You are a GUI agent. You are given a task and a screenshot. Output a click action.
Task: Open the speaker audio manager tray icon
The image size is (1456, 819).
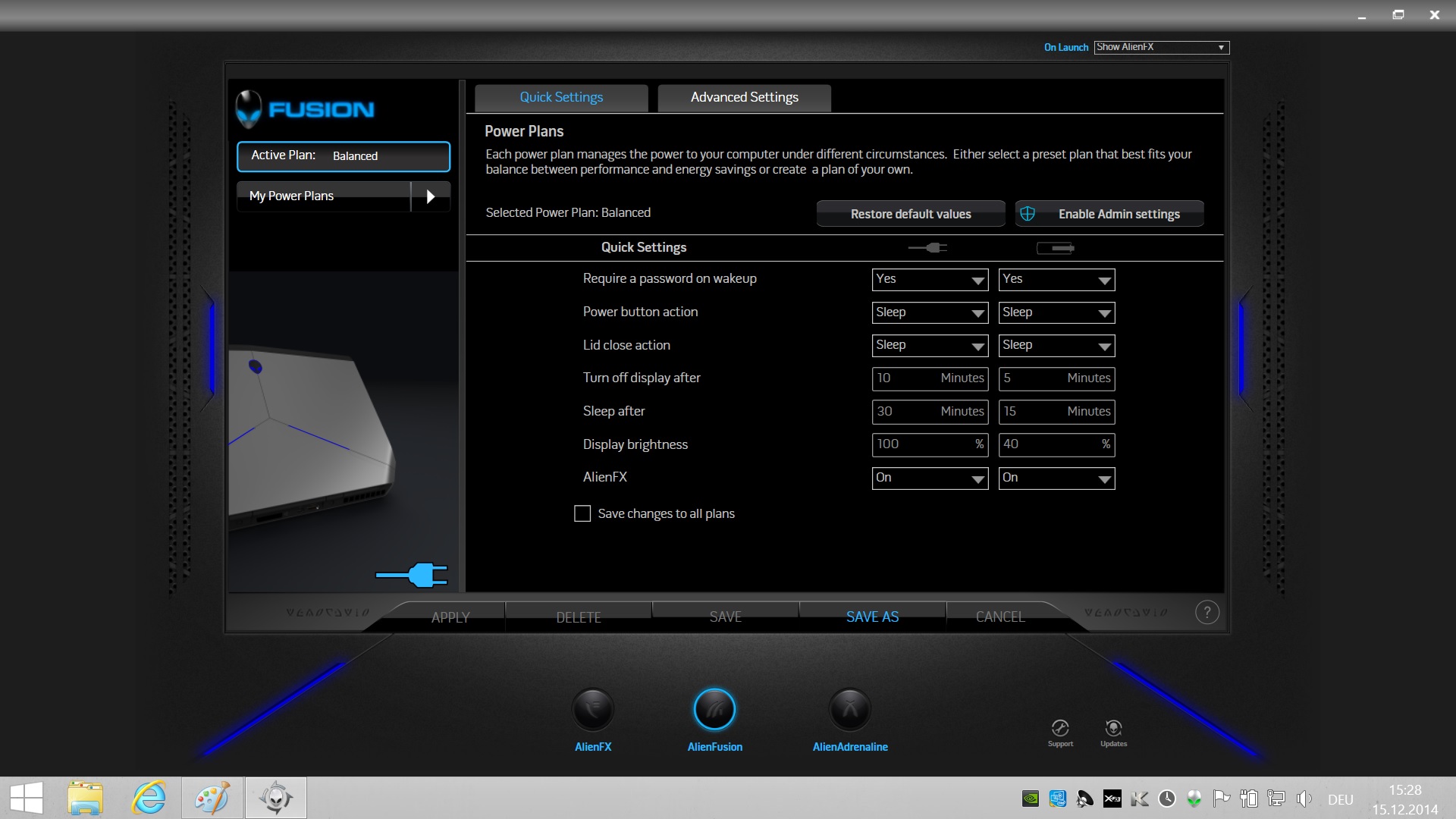(1085, 799)
